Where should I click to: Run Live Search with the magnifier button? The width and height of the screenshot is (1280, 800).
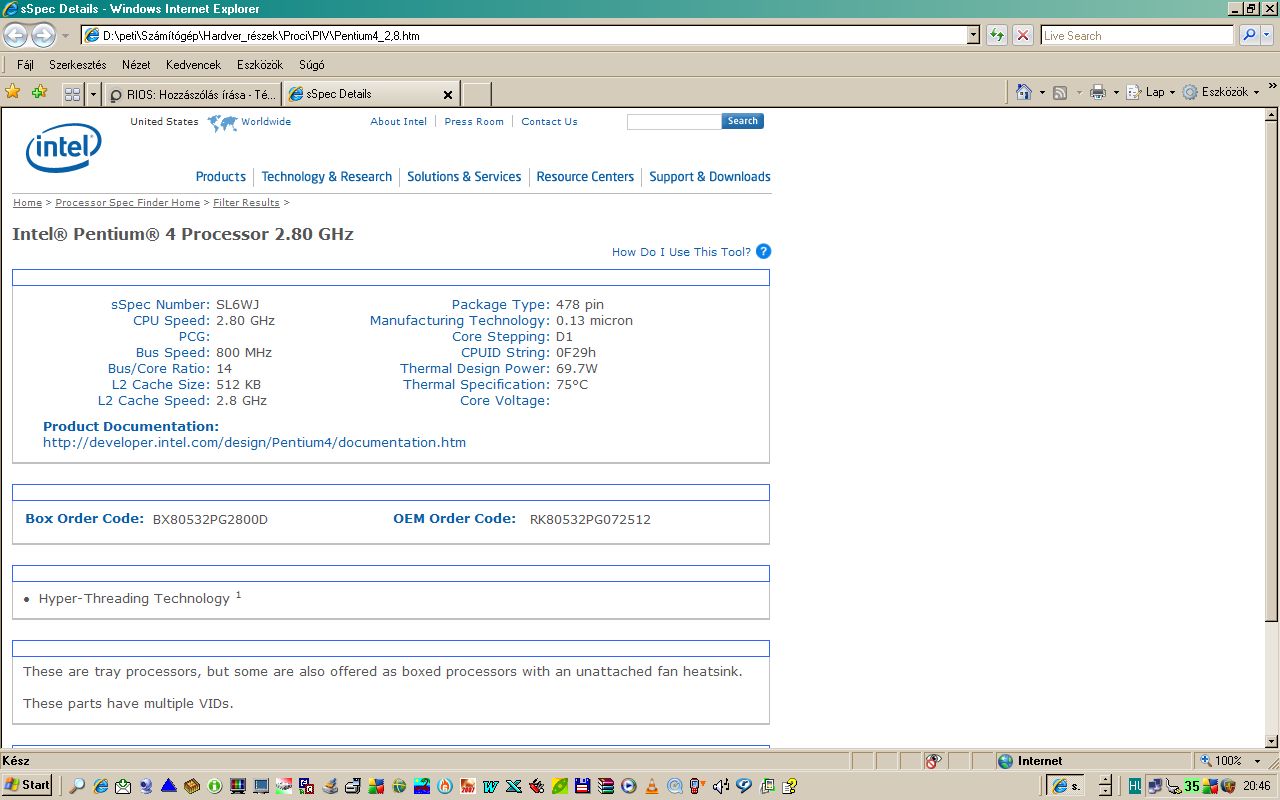(1249, 36)
